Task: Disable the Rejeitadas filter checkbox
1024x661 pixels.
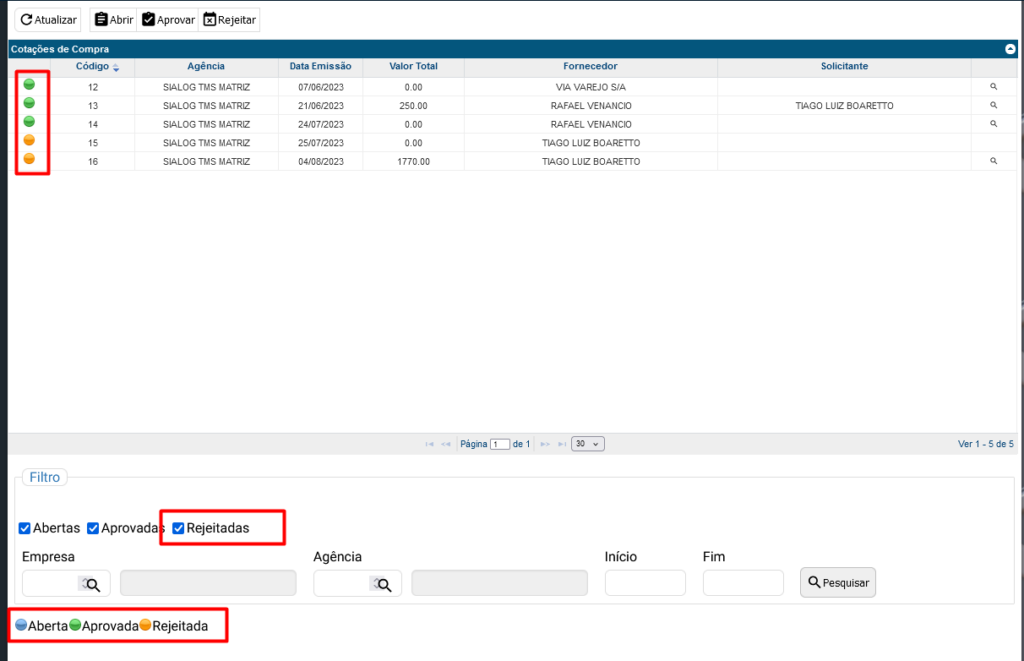Action: coord(179,528)
